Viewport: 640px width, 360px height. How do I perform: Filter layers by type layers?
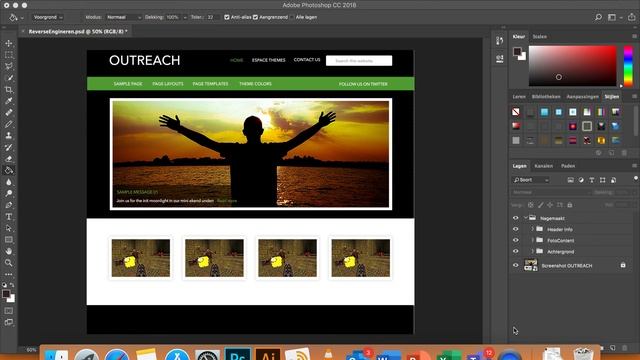[592, 180]
